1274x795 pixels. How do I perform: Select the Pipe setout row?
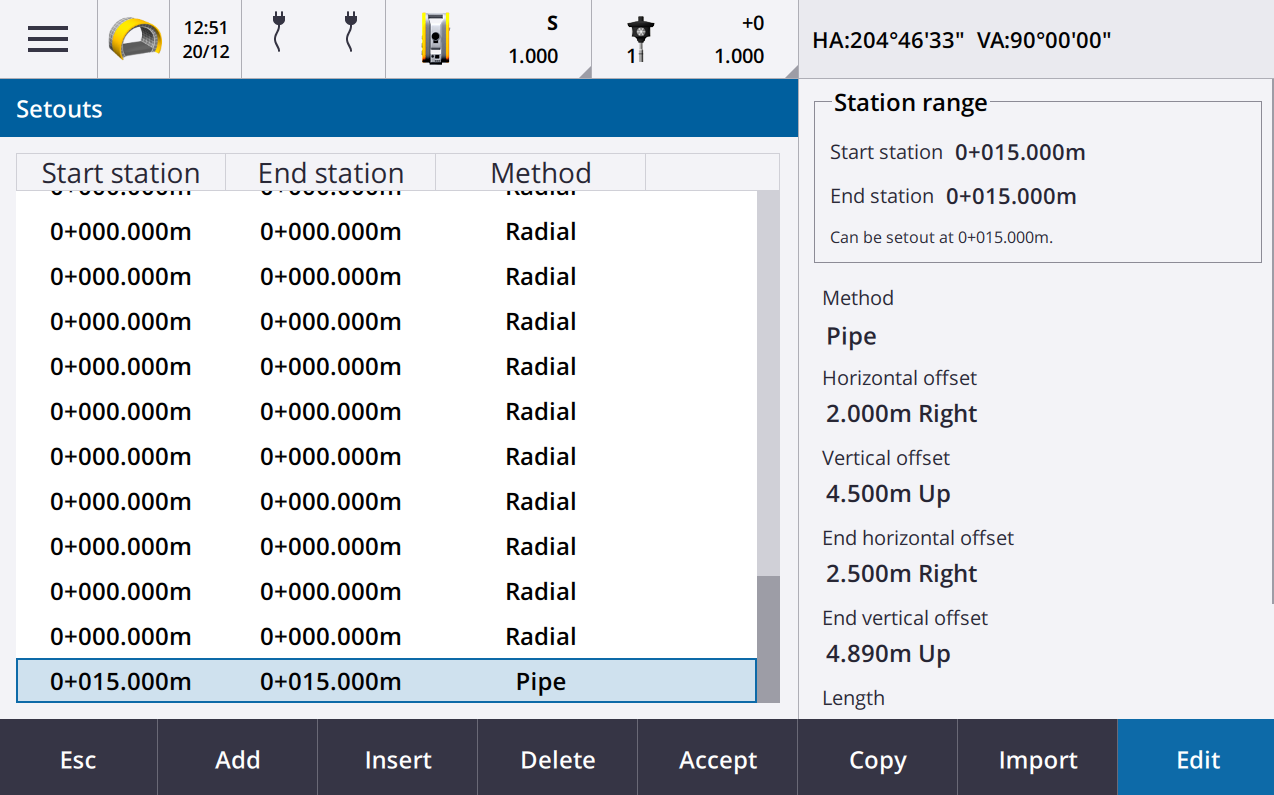tap(386, 681)
